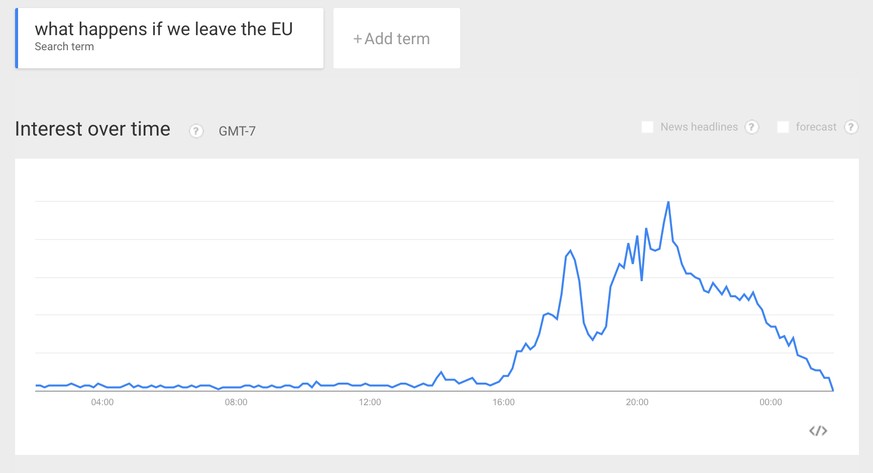This screenshot has height=473, width=873.
Task: Click the GMT-7 timezone label
Action: [237, 131]
